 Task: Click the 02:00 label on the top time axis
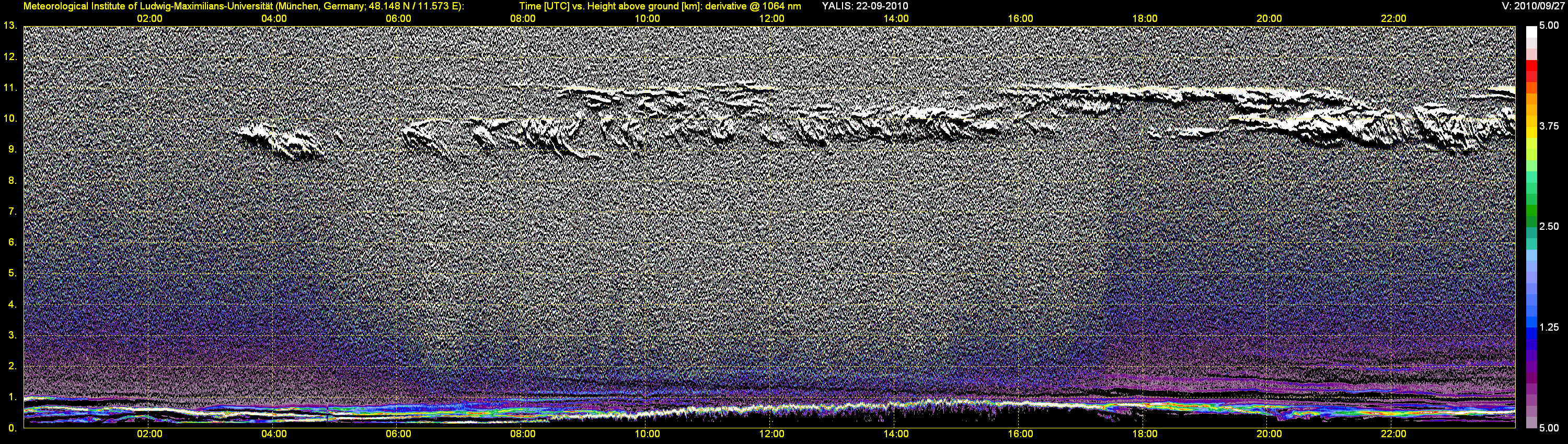tap(149, 19)
